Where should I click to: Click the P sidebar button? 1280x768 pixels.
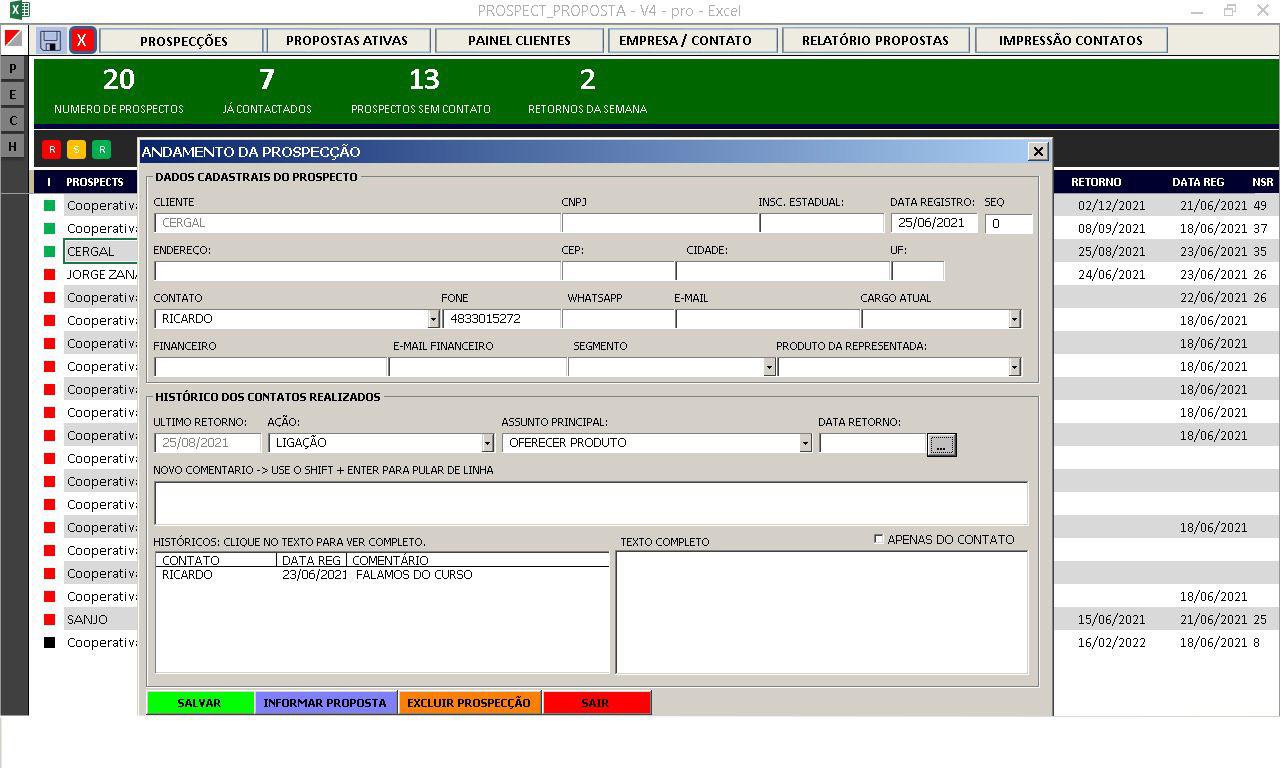tap(13, 68)
